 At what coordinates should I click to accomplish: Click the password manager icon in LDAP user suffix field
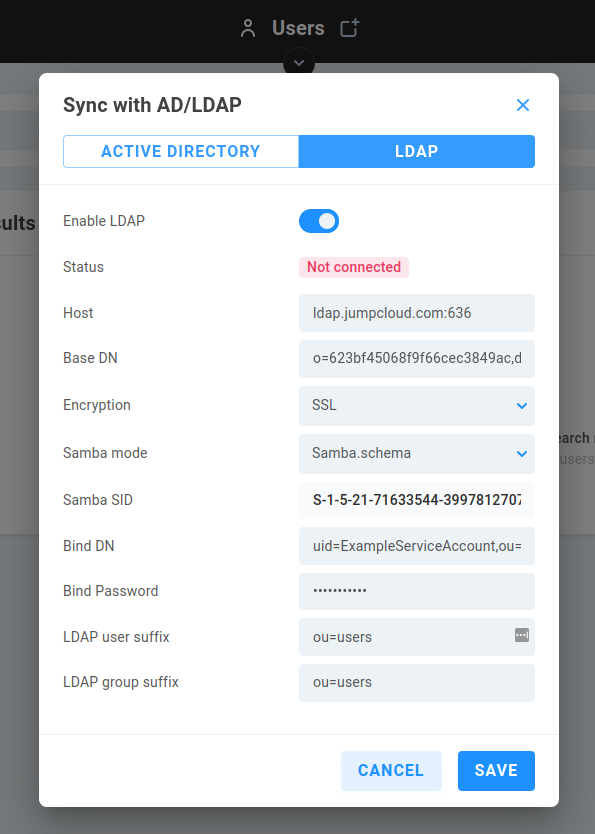pyautogui.click(x=522, y=635)
